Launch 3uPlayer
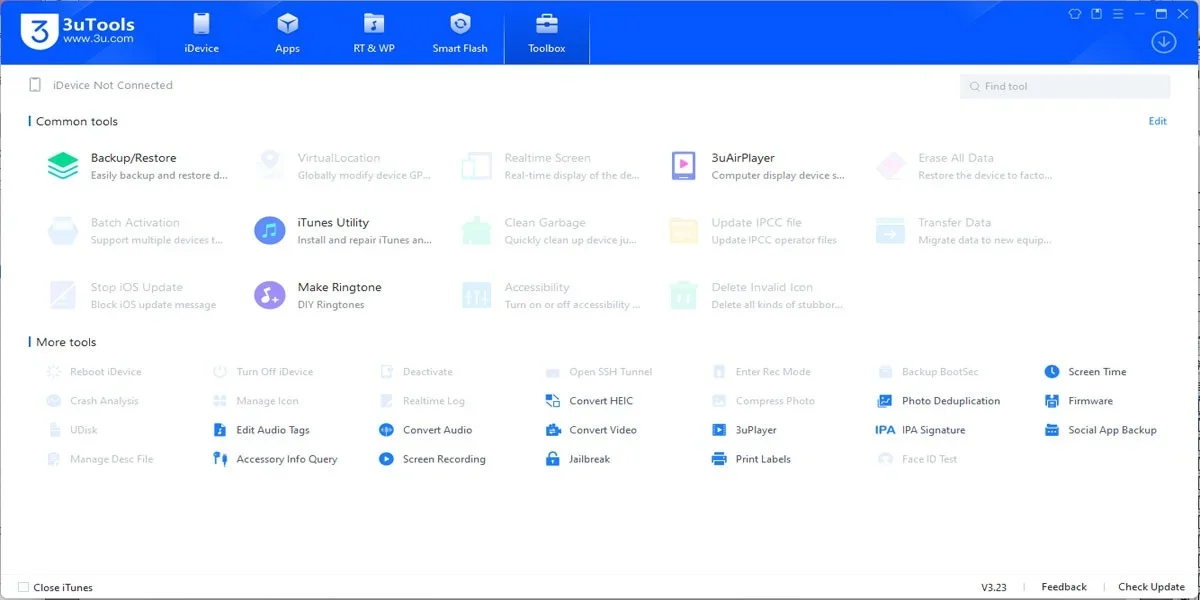The height and width of the screenshot is (600, 1200). point(743,430)
